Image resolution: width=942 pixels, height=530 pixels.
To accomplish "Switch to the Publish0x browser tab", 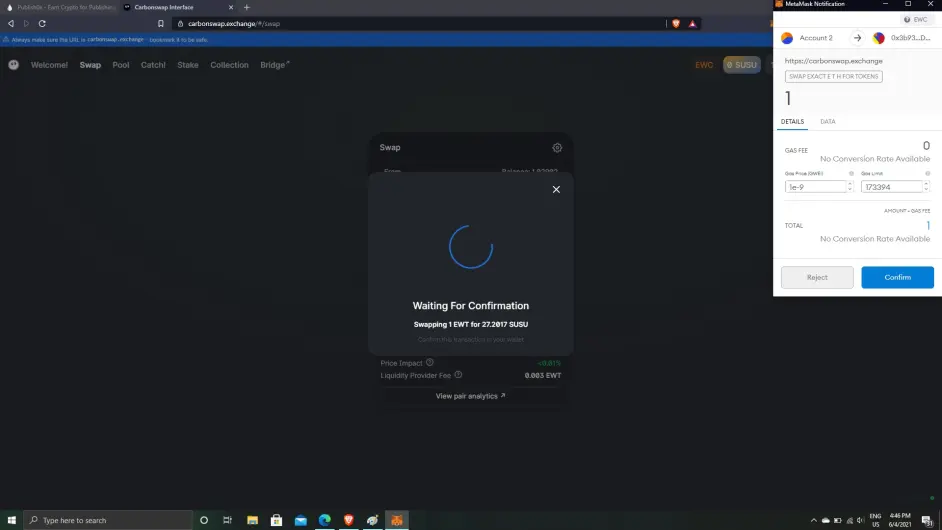I will (x=61, y=7).
